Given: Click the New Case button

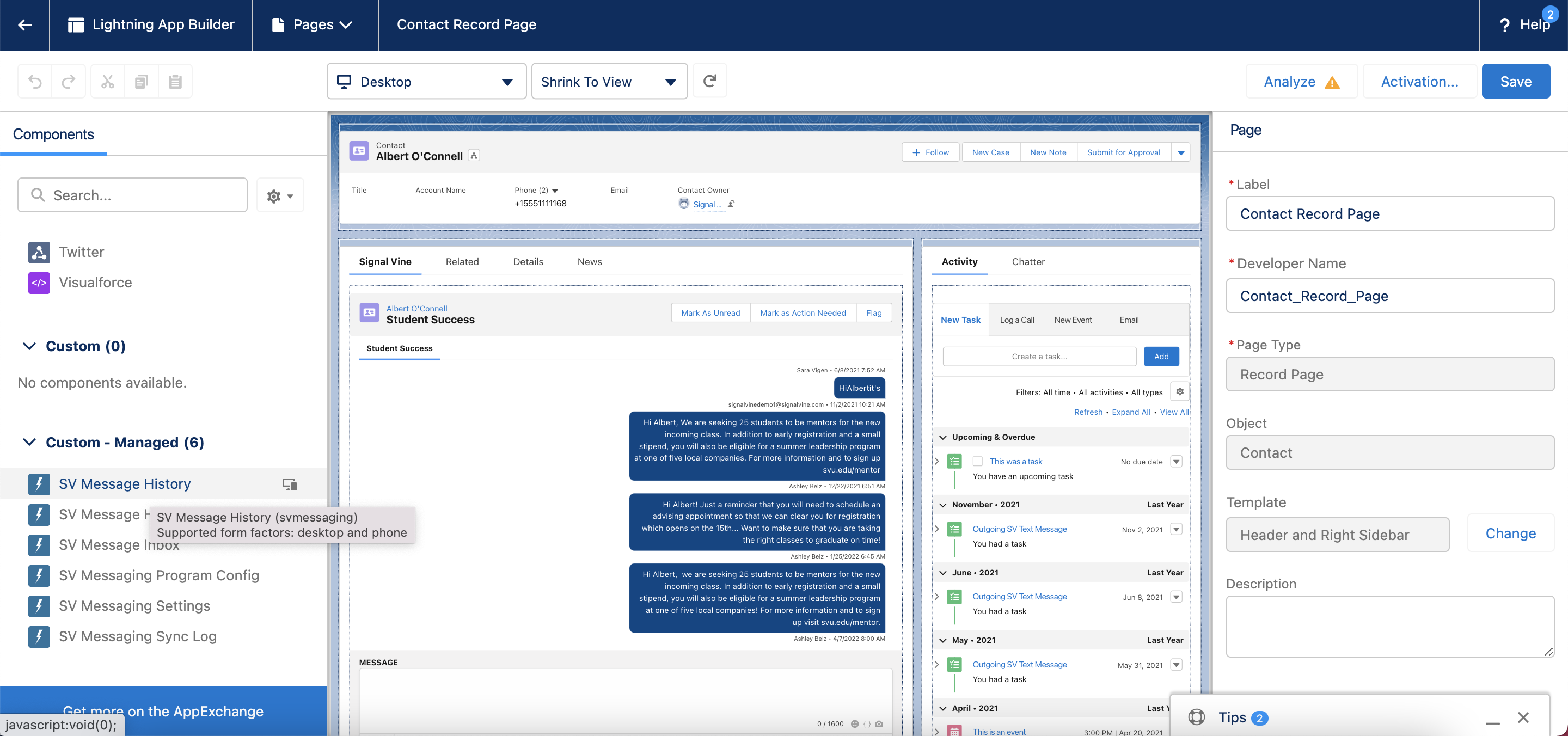Looking at the screenshot, I should [990, 152].
